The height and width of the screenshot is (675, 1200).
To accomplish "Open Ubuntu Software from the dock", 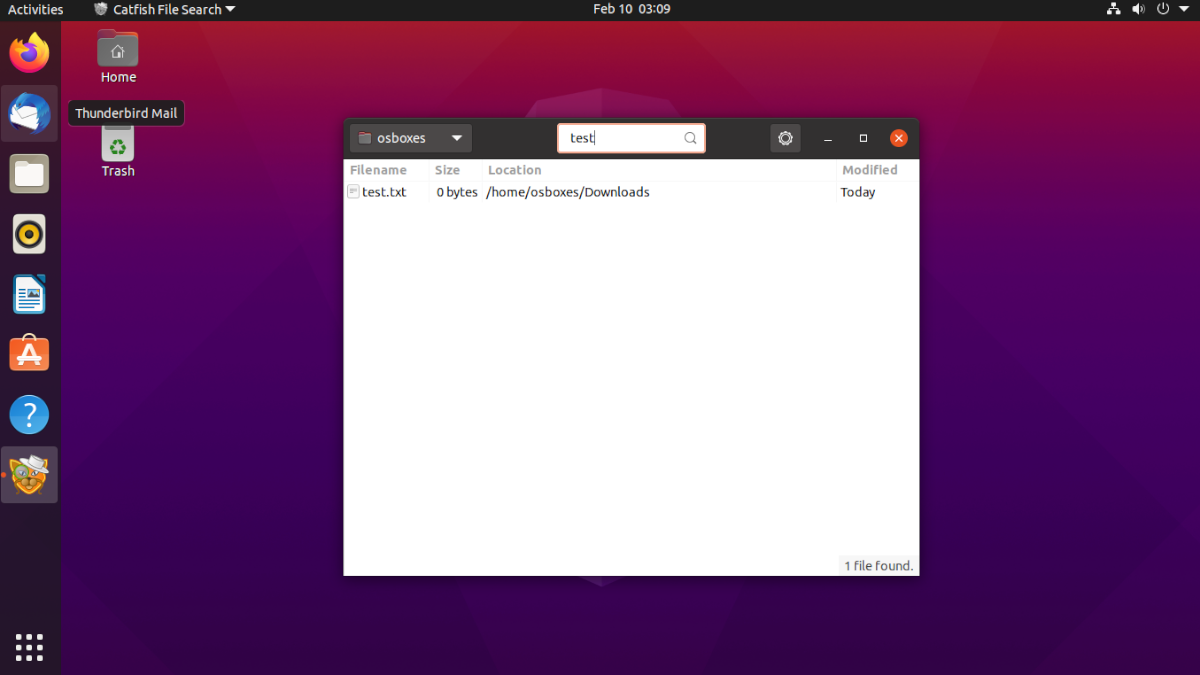I will (x=29, y=353).
